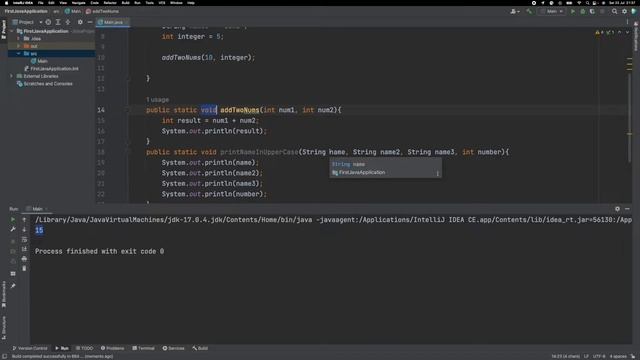
Task: Open the Navigate menu
Action: pyautogui.click(x=78, y=3)
